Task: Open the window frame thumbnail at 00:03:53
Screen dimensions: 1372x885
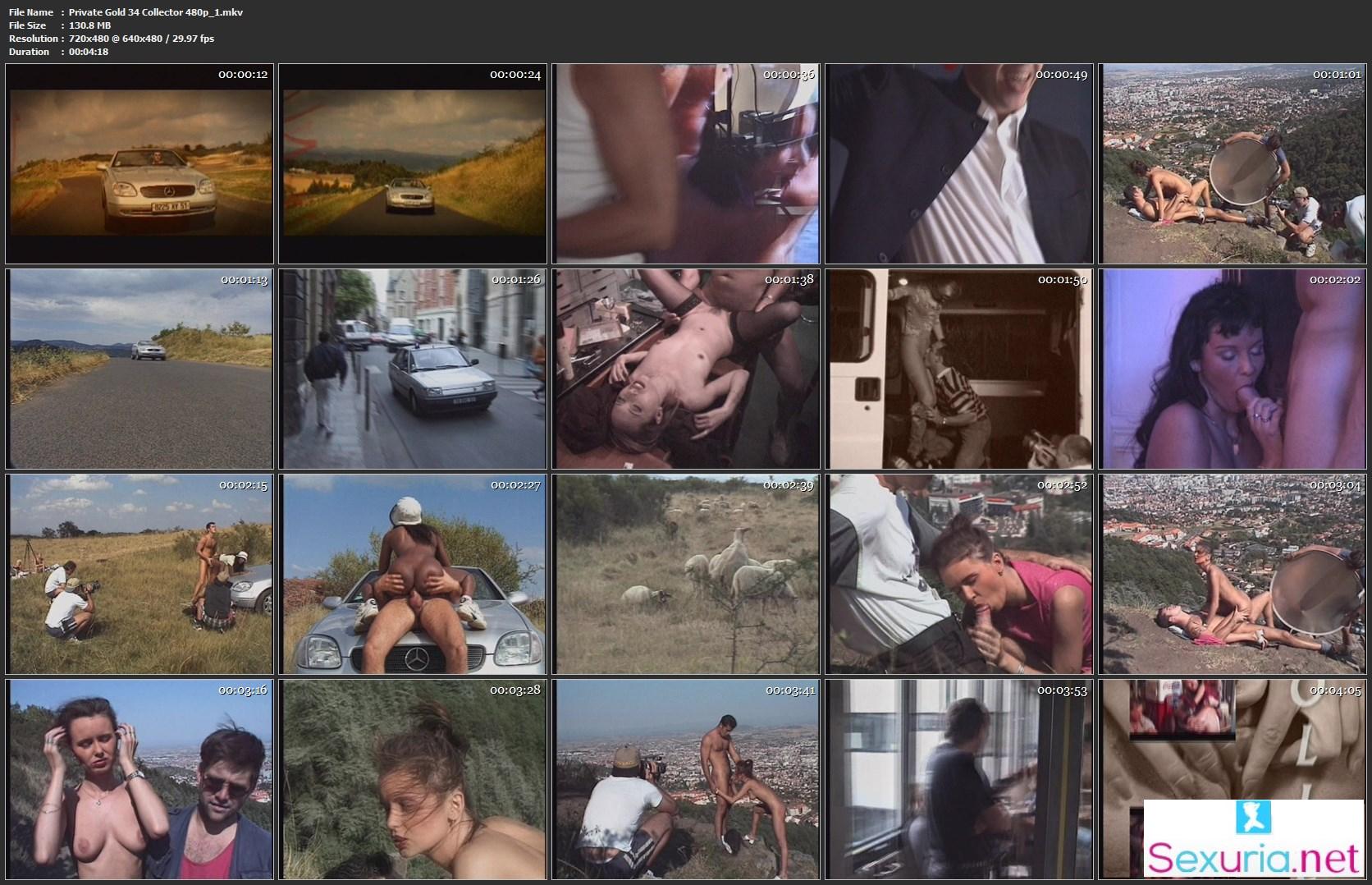Action: click(x=959, y=779)
